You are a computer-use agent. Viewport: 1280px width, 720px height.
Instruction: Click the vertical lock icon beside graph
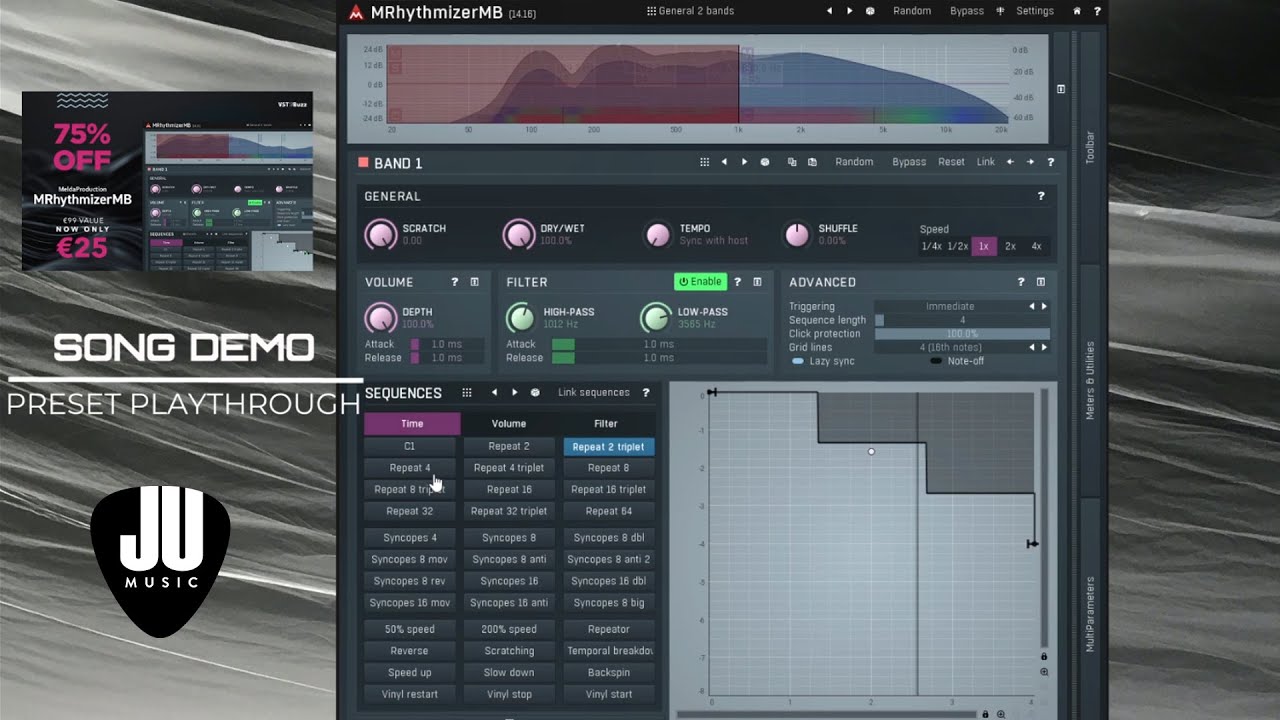click(1044, 656)
